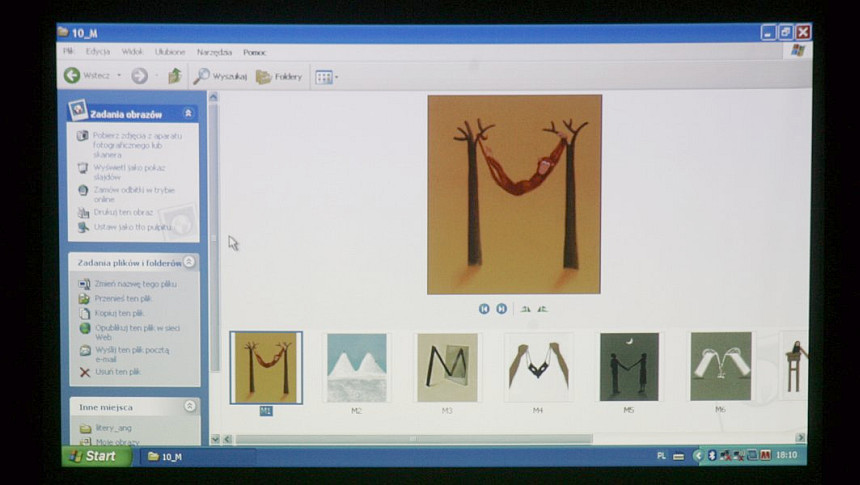The image size is (860, 485).
Task: Click Drukuj ten obraz link
Action: pos(123,212)
